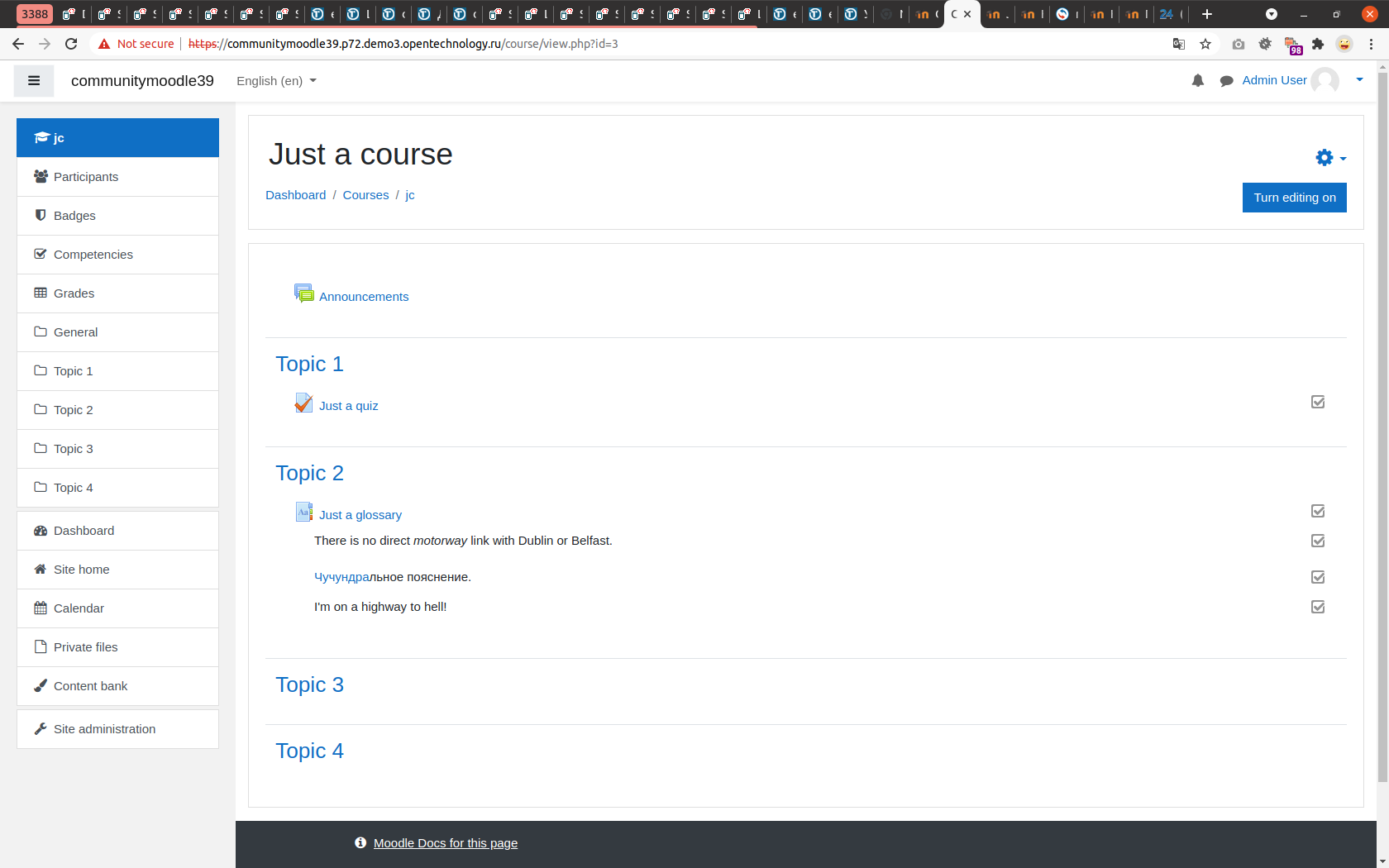Open the Topic 2 section heading

point(309,473)
